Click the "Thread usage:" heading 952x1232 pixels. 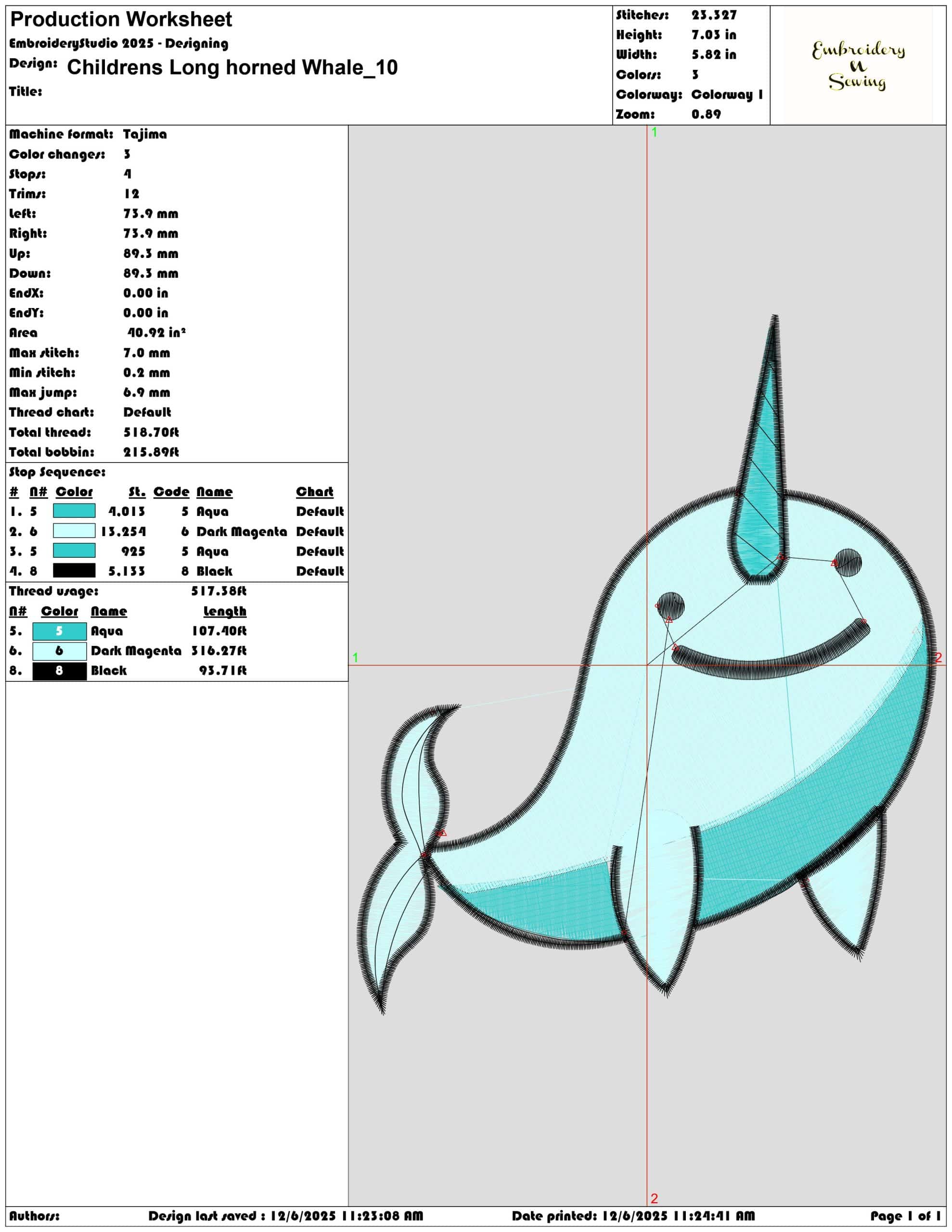coord(53,591)
